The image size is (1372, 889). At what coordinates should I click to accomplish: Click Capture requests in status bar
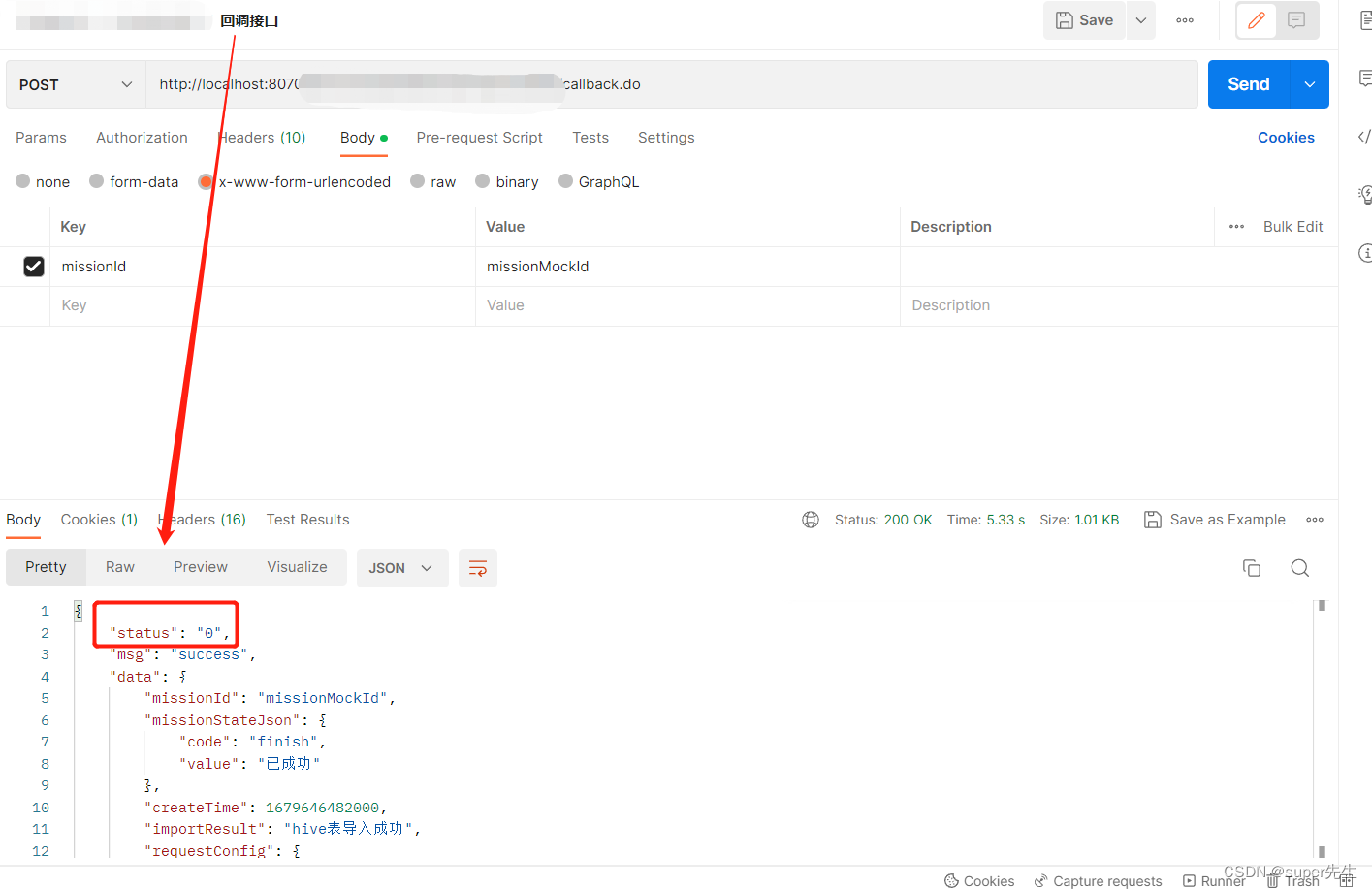click(x=1098, y=880)
